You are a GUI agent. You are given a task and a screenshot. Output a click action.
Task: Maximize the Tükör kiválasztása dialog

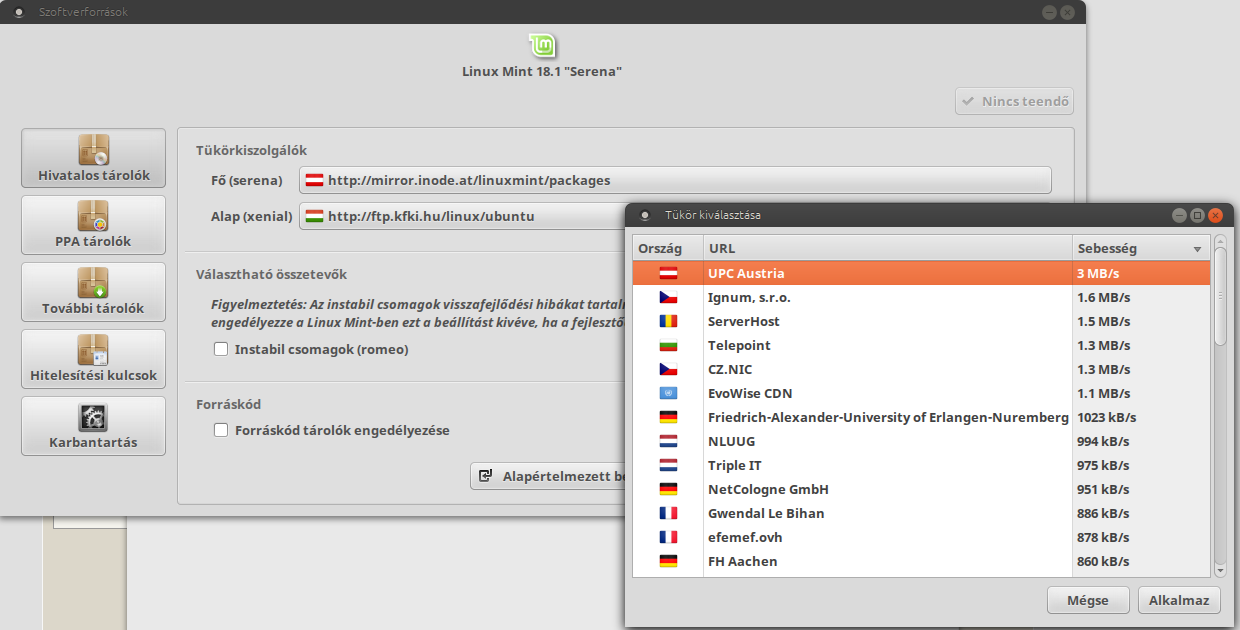pos(1197,215)
